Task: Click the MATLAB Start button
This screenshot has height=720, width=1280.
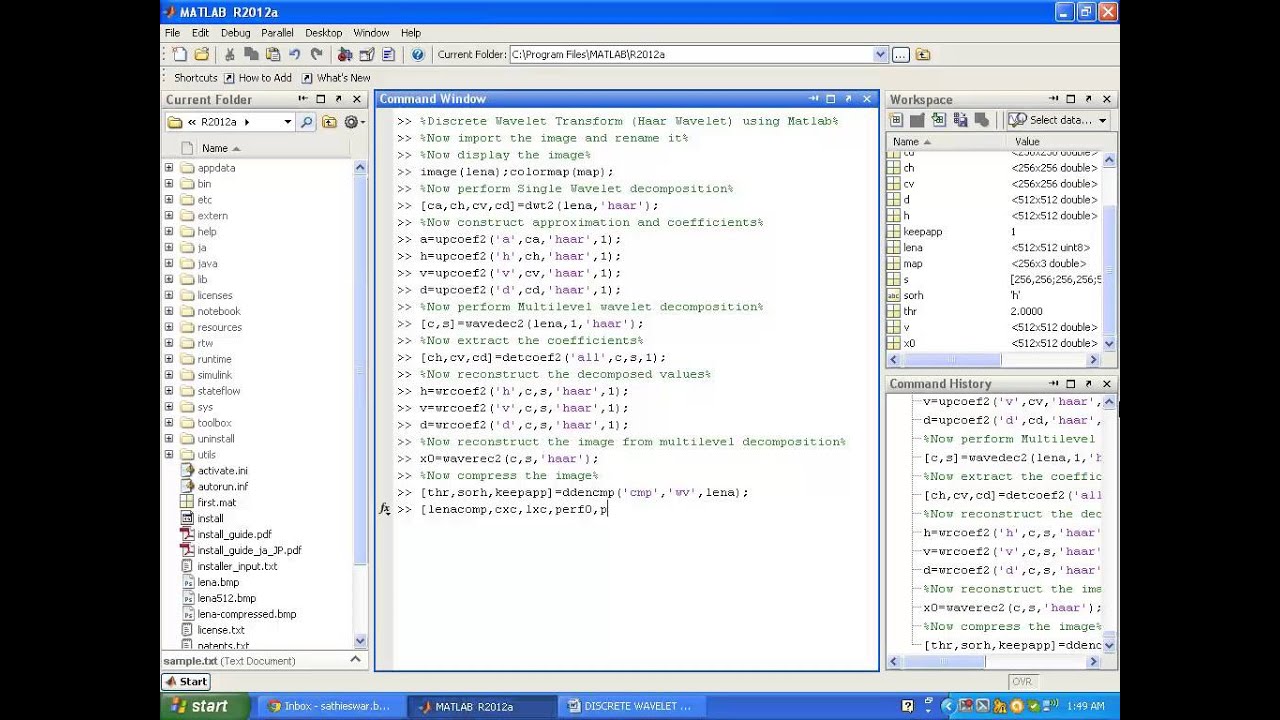Action: tap(186, 681)
